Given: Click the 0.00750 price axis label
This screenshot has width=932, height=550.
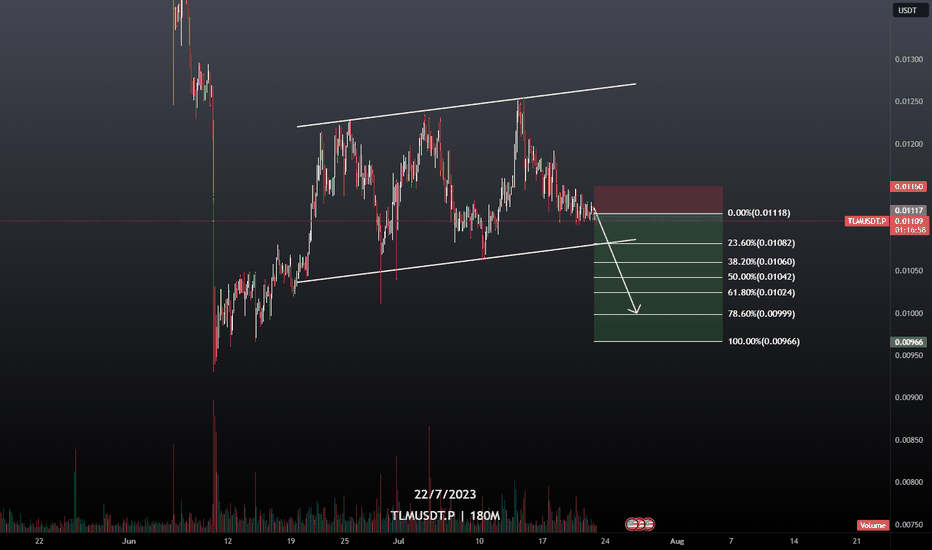Looking at the screenshot, I should pos(909,525).
